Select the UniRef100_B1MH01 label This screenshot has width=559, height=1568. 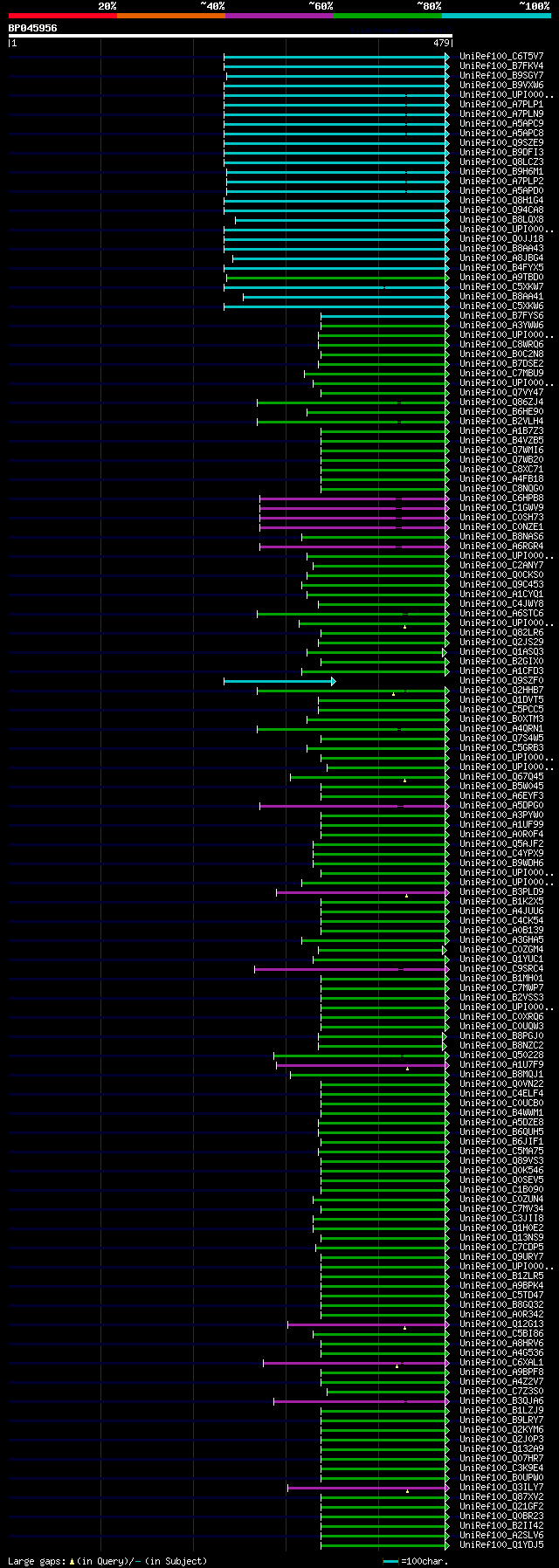[x=501, y=979]
